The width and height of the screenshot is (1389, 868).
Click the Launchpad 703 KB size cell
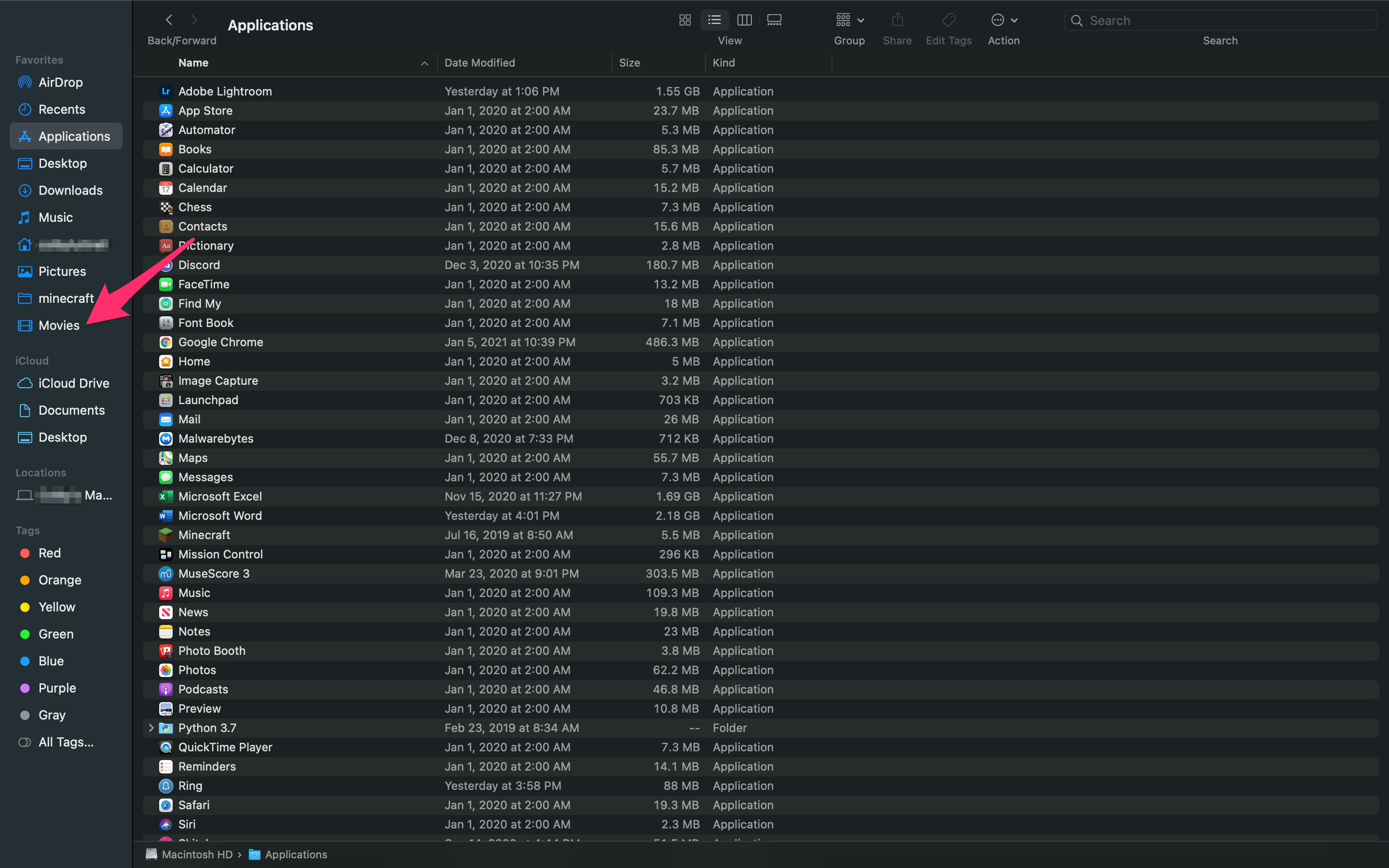click(x=679, y=400)
